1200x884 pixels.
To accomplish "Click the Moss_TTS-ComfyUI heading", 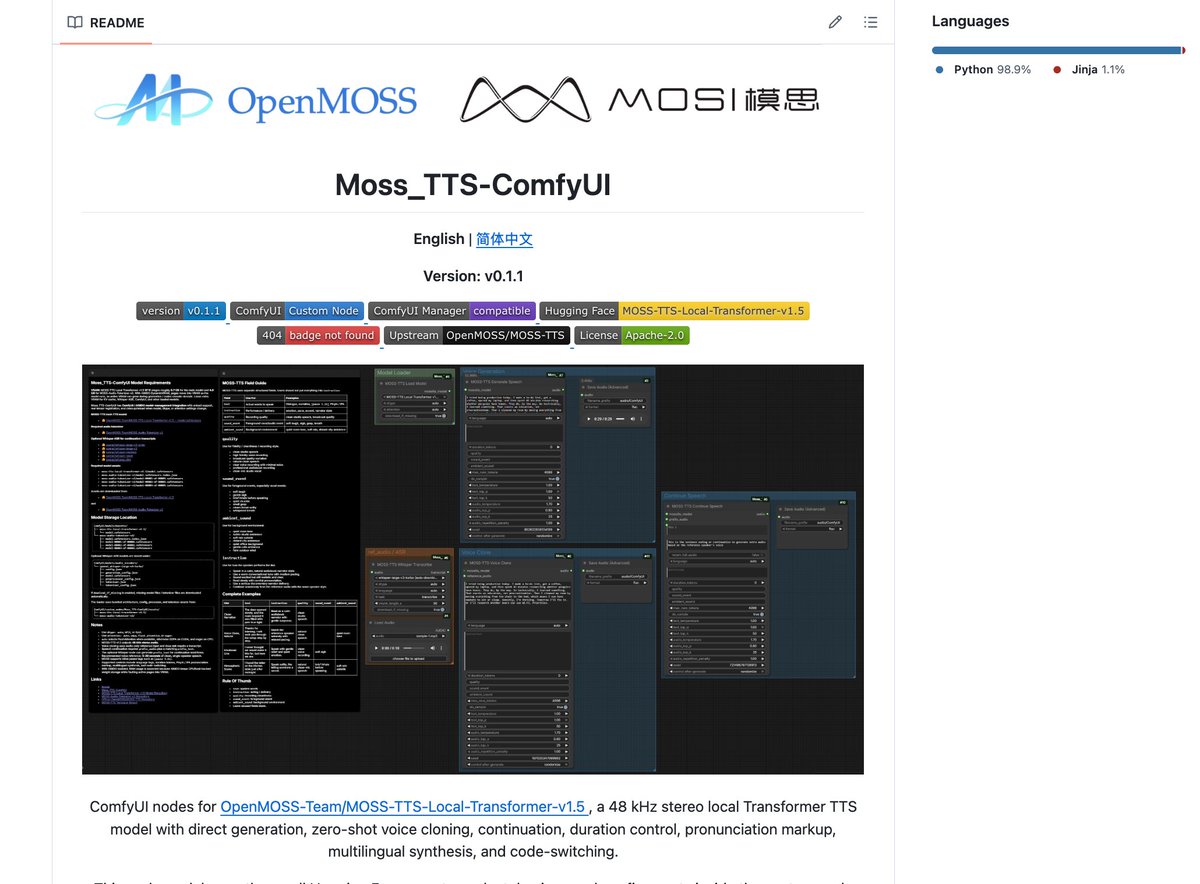I will [473, 185].
